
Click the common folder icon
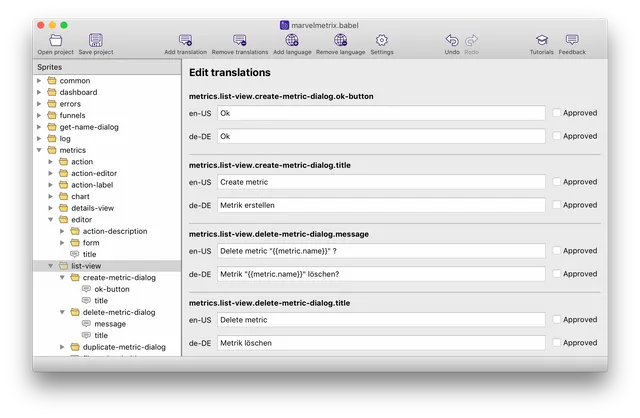coord(52,80)
